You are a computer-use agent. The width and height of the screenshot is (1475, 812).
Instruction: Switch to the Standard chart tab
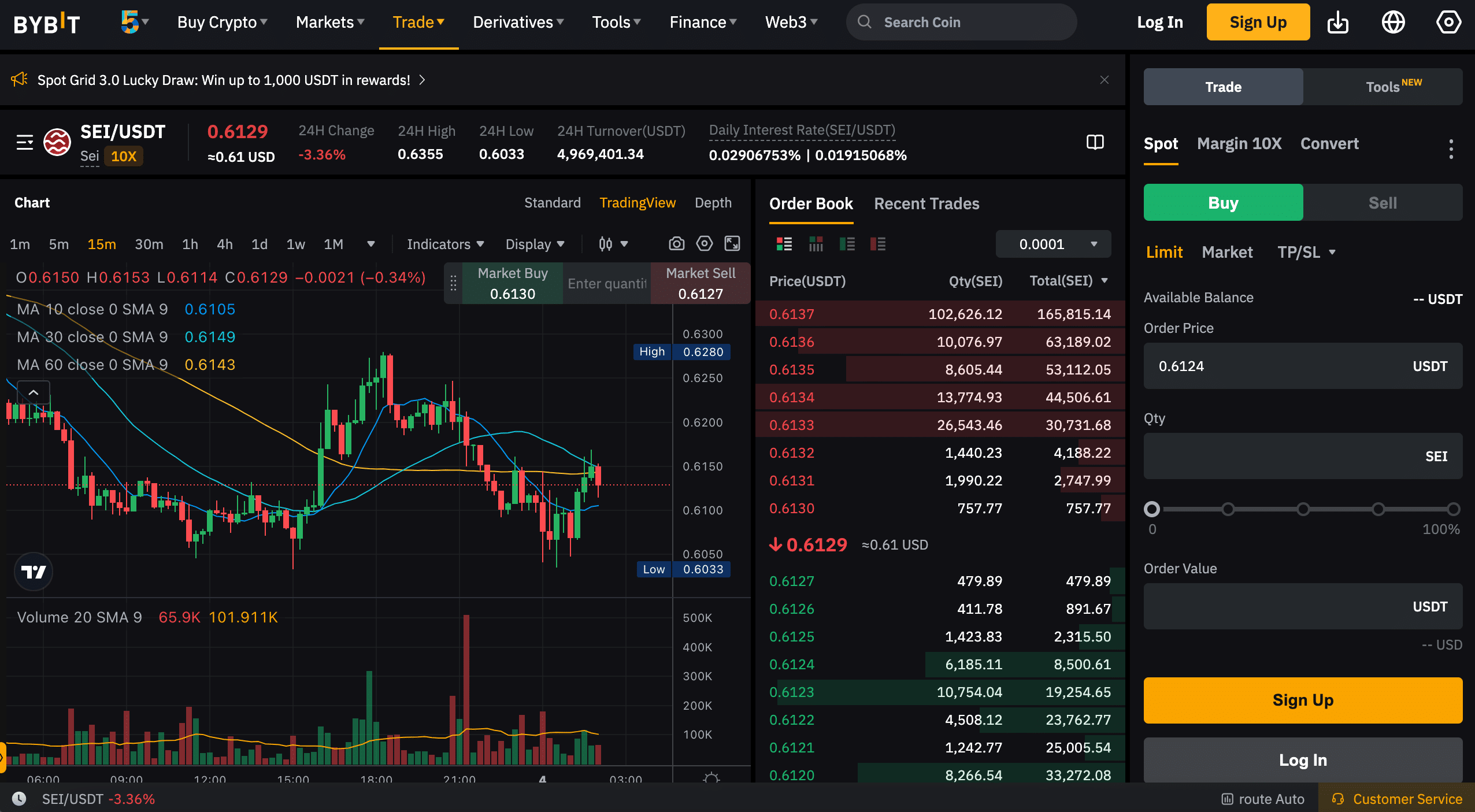click(552, 202)
